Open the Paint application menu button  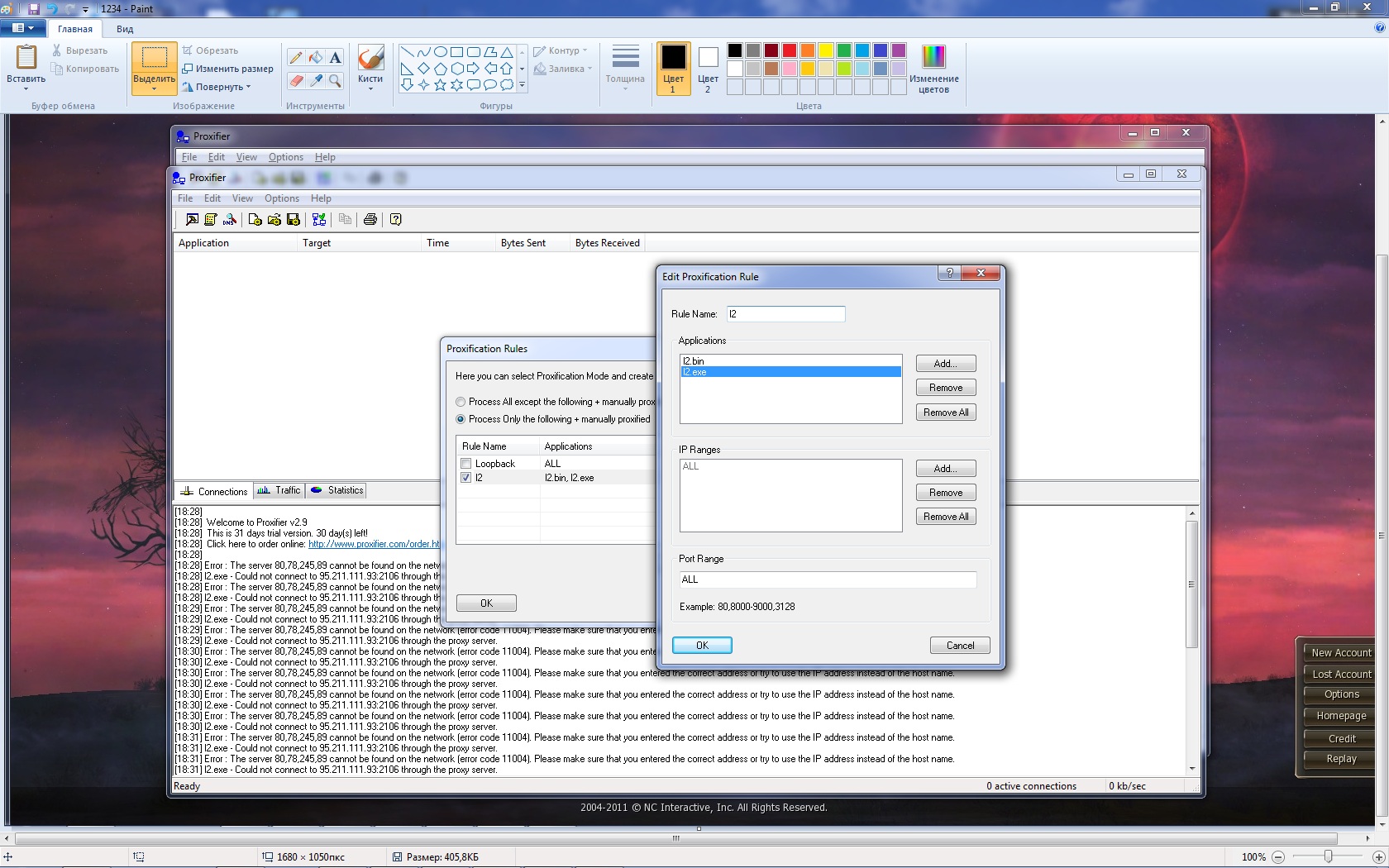click(x=22, y=28)
